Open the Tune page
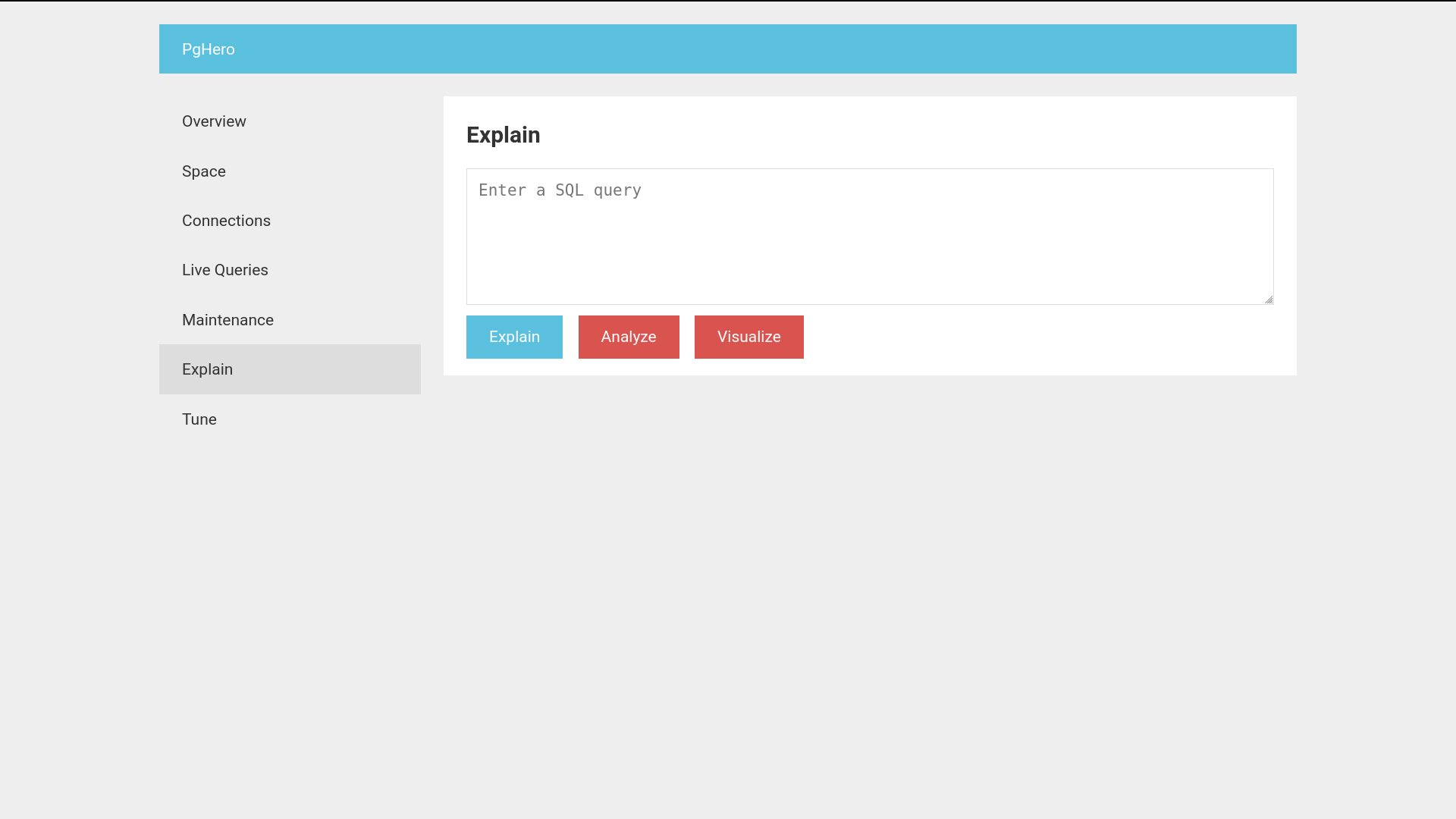The image size is (1456, 819). pyautogui.click(x=199, y=419)
